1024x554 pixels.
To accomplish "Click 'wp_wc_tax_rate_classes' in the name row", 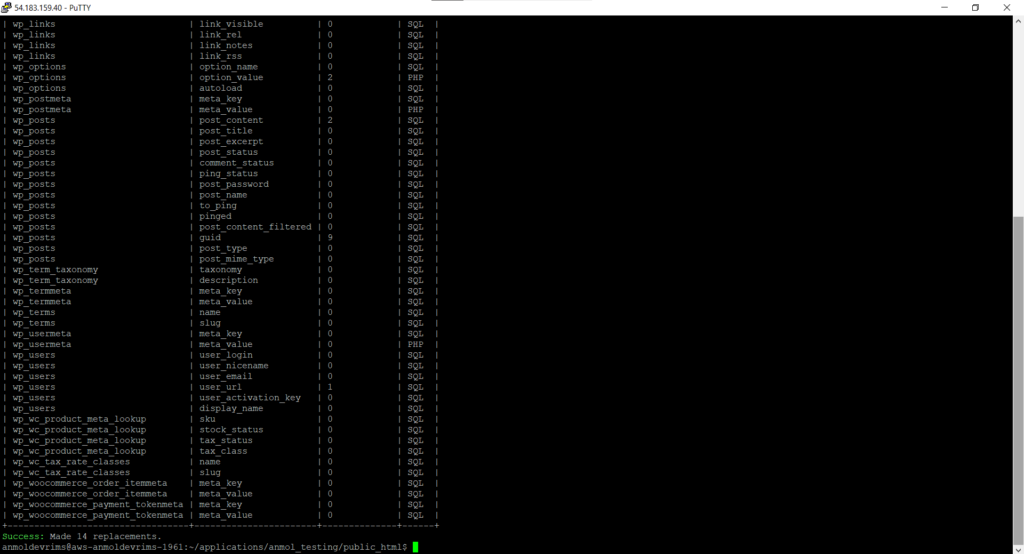I will pyautogui.click(x=71, y=462).
